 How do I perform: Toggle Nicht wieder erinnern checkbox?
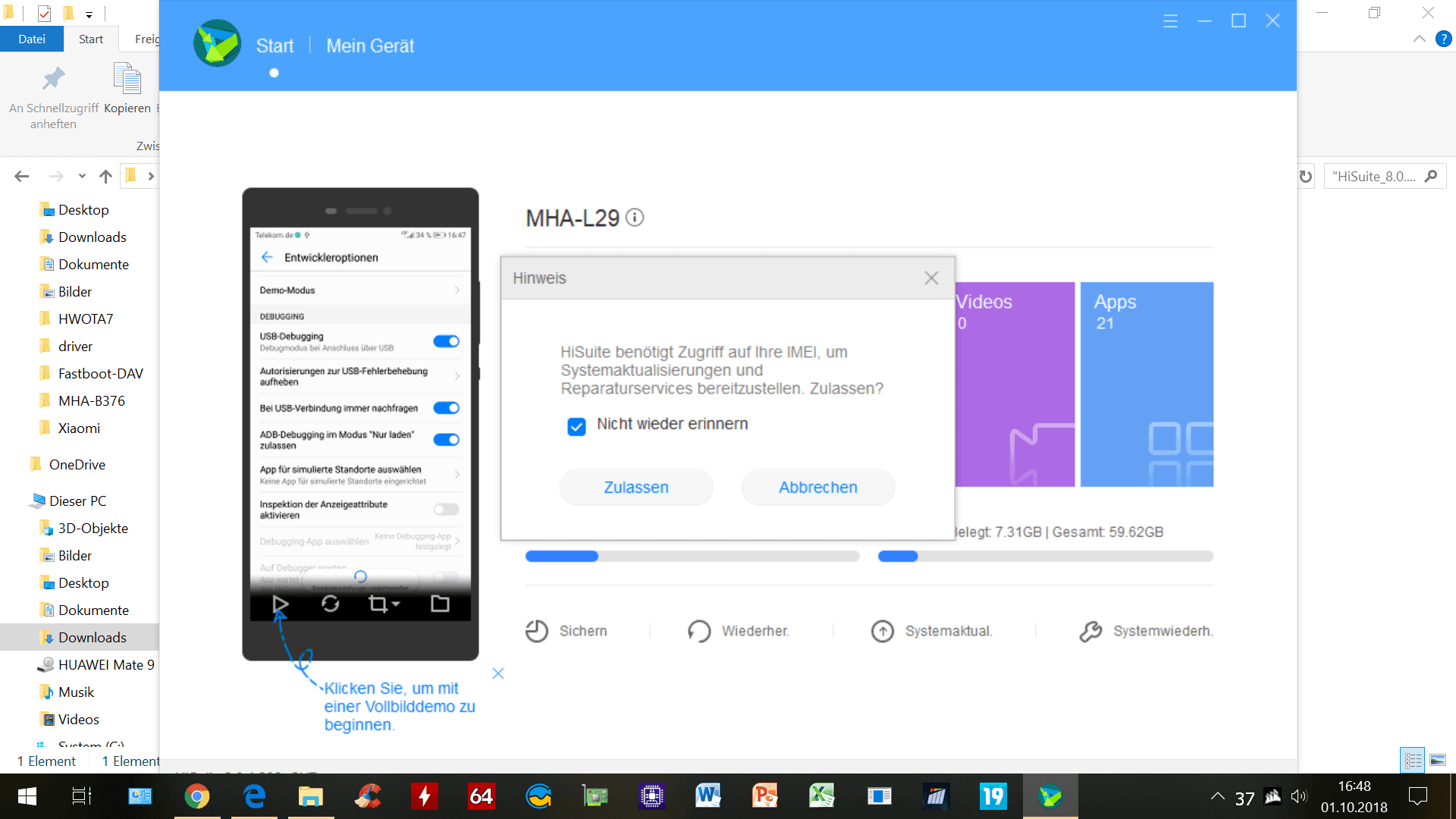point(576,426)
